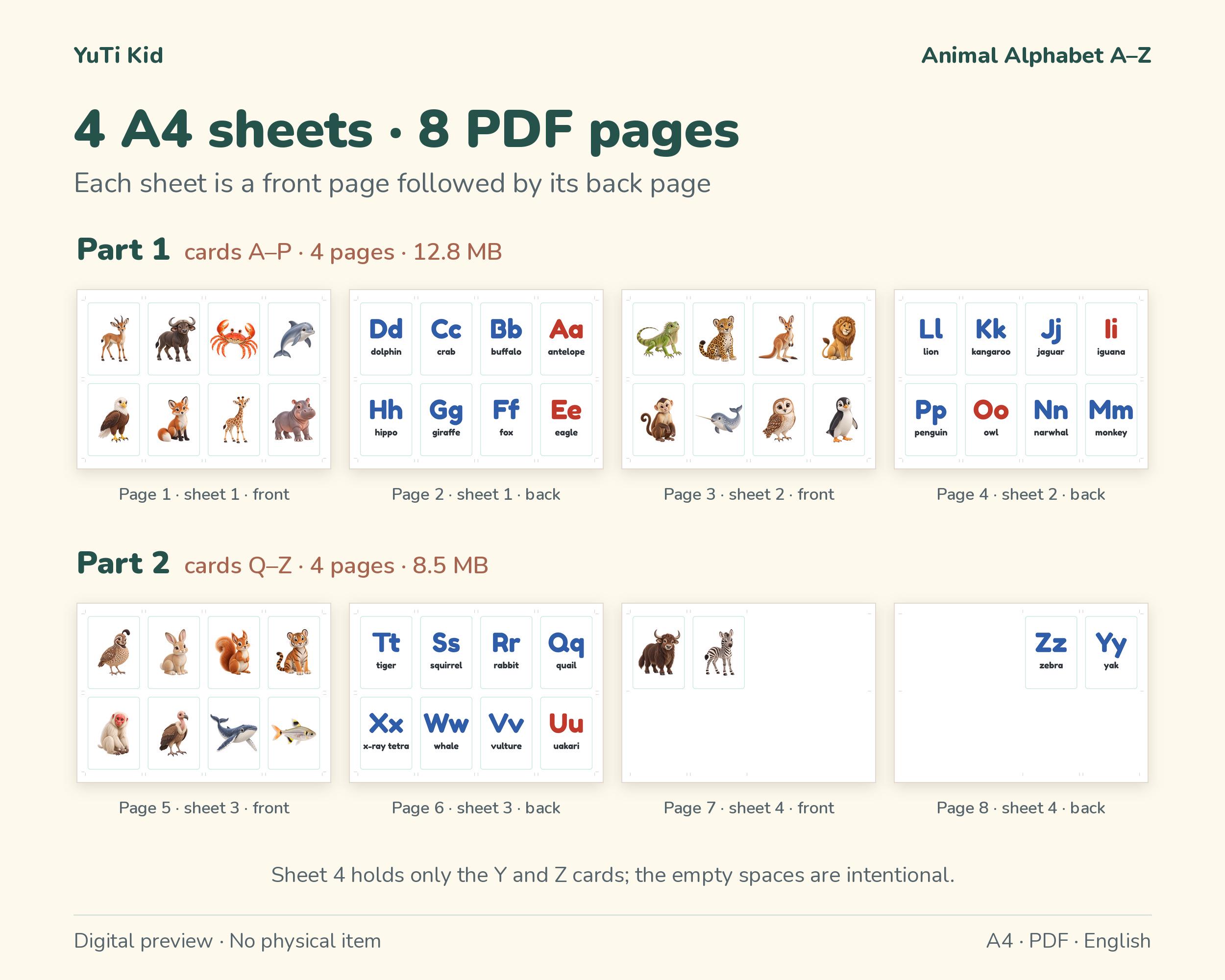Click the 'Part 1' heading
Screen dimensions: 1225x980
(123, 249)
